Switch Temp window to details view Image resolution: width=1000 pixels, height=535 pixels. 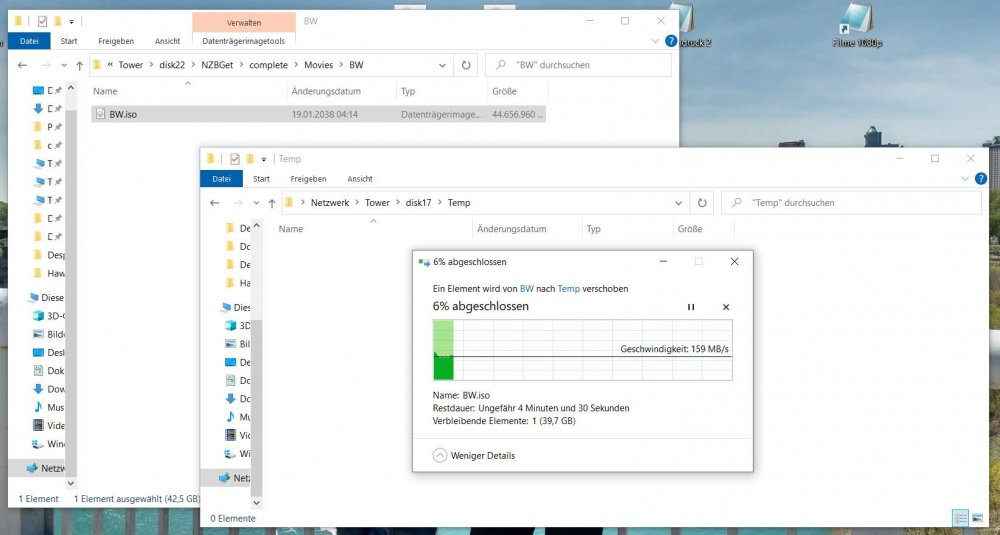(x=960, y=518)
